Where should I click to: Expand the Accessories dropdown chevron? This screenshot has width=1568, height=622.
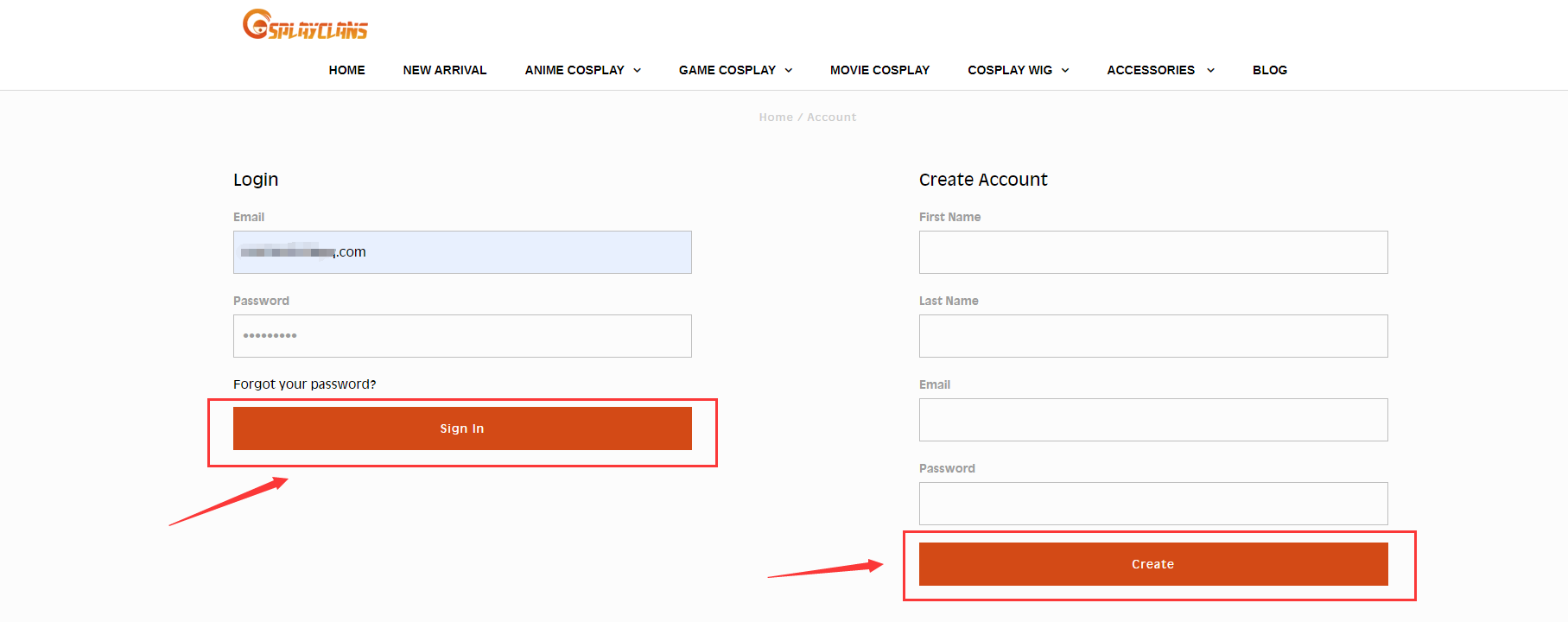click(x=1210, y=71)
